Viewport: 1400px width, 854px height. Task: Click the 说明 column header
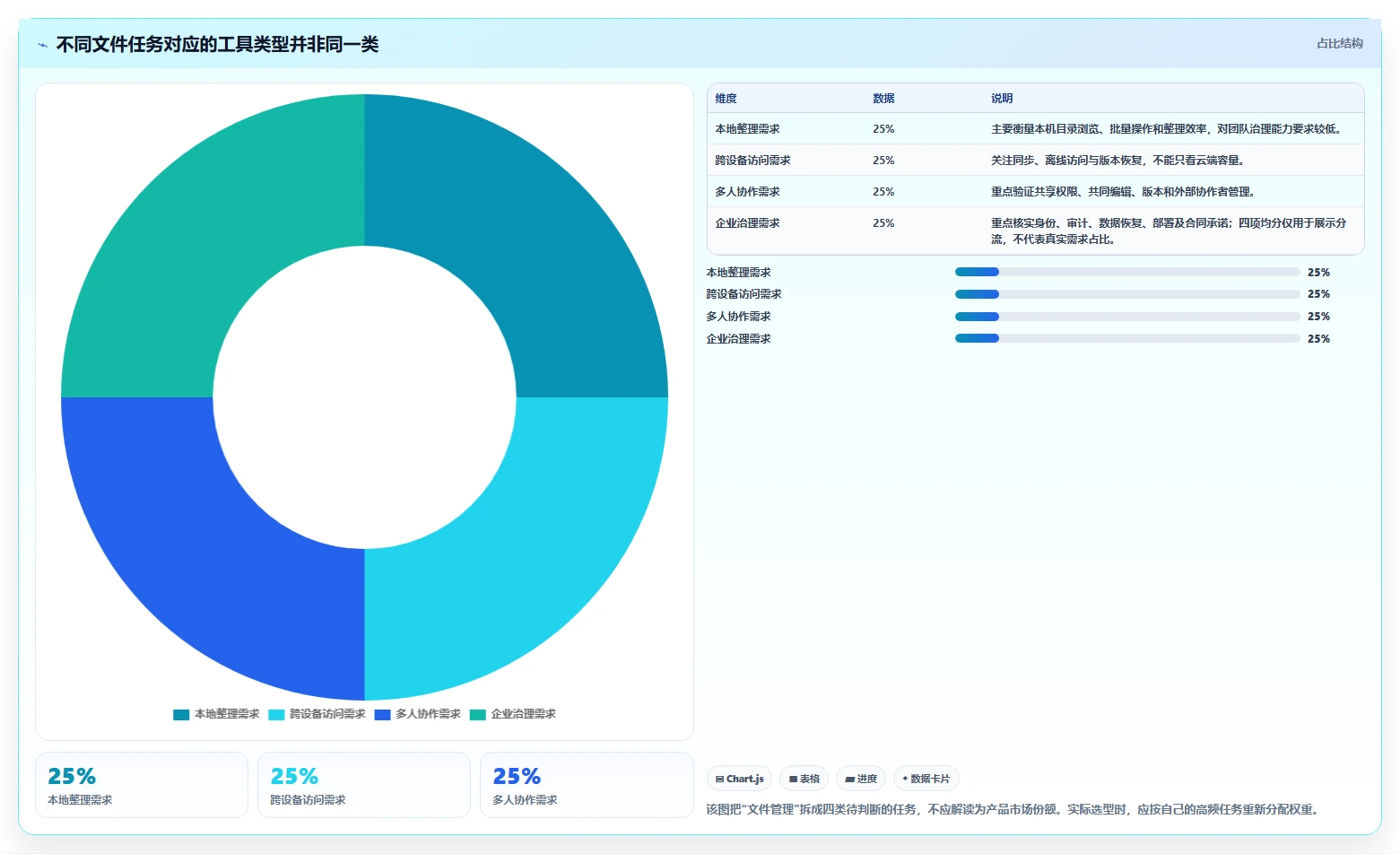point(1002,99)
